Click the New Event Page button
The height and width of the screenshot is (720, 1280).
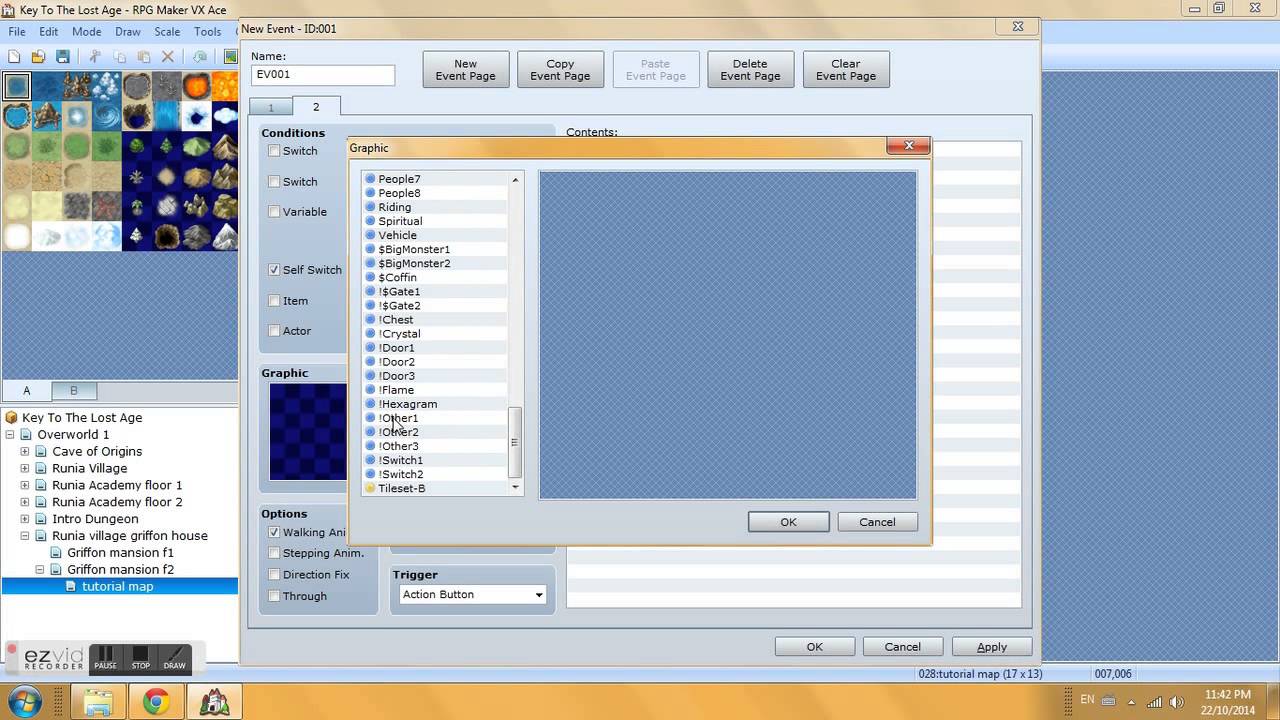pos(465,70)
